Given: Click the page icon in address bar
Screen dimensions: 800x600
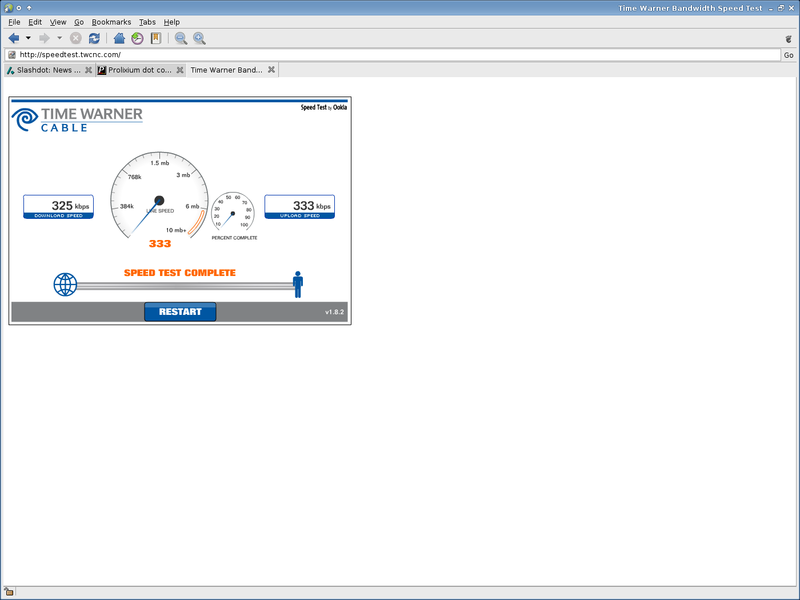Looking at the screenshot, I should click(12, 55).
